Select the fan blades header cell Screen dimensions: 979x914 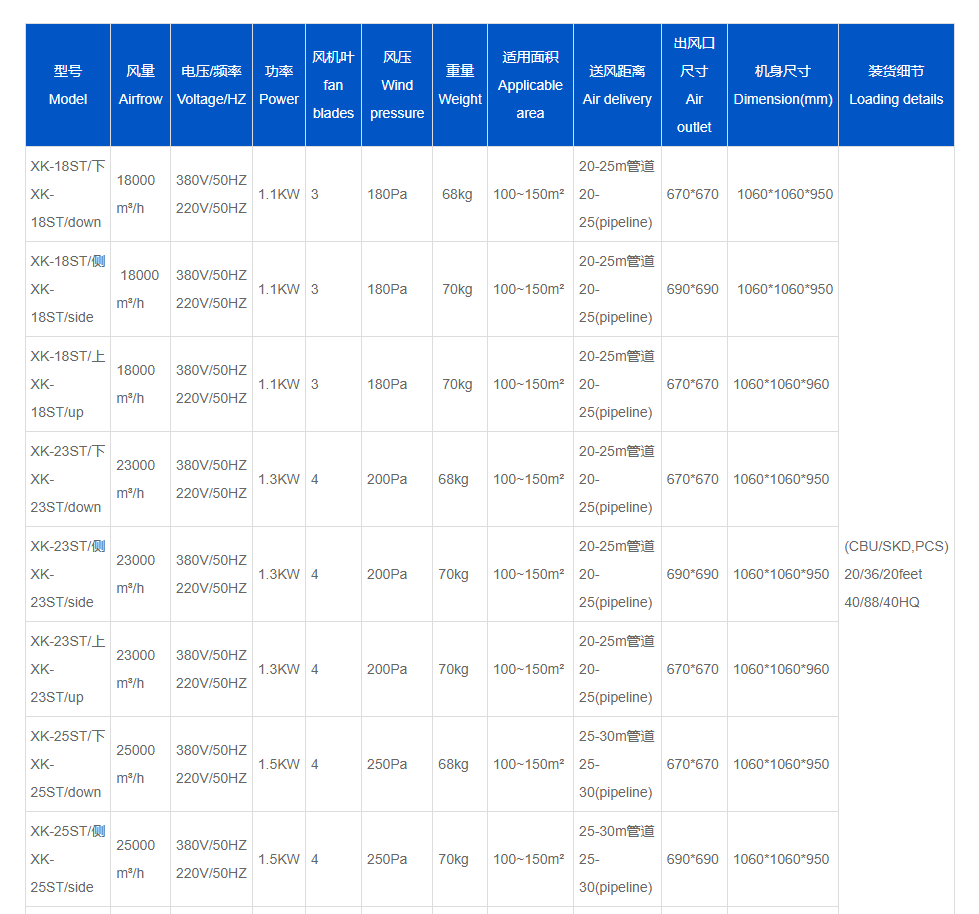[x=333, y=85]
